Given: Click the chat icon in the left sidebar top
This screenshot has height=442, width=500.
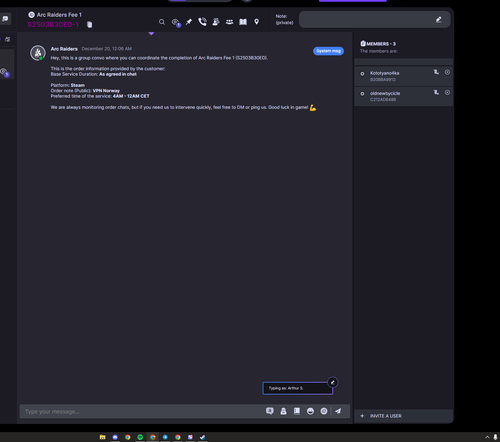Looking at the screenshot, I should 5,19.
